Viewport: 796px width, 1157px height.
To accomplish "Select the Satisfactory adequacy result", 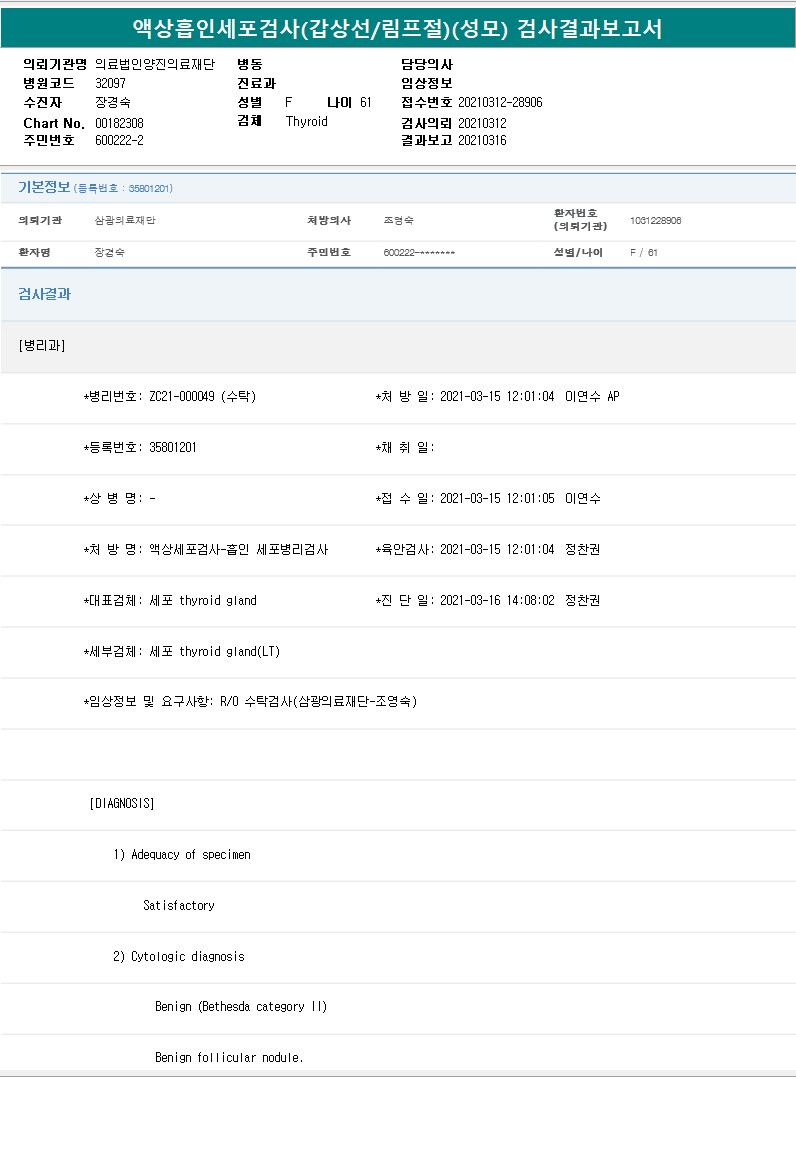I will pyautogui.click(x=178, y=906).
